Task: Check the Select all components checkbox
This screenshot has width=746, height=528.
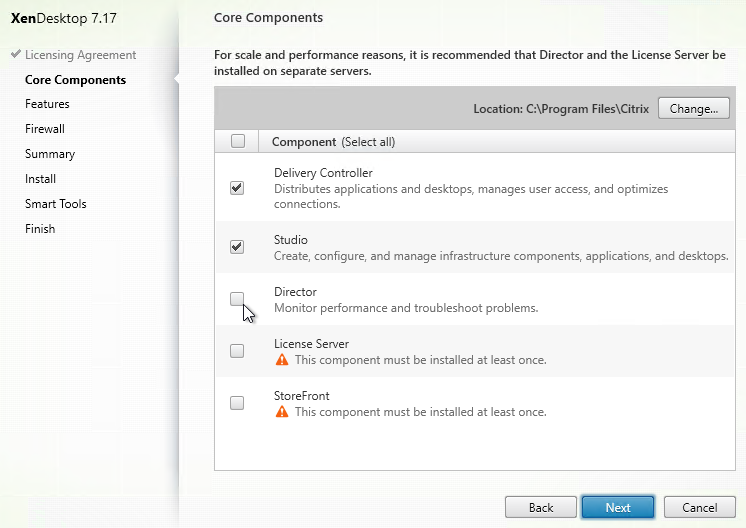Action: tap(238, 141)
